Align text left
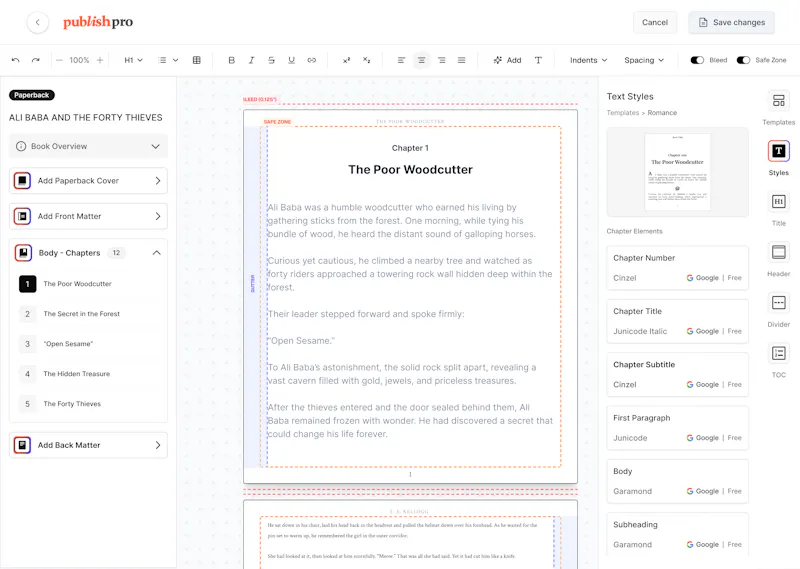This screenshot has width=800, height=569. tap(401, 60)
